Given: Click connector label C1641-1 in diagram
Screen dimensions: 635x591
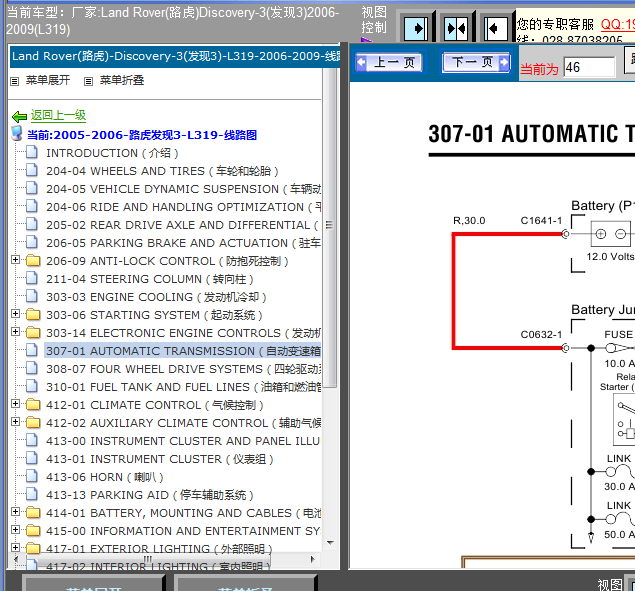Looking at the screenshot, I should [541, 221].
